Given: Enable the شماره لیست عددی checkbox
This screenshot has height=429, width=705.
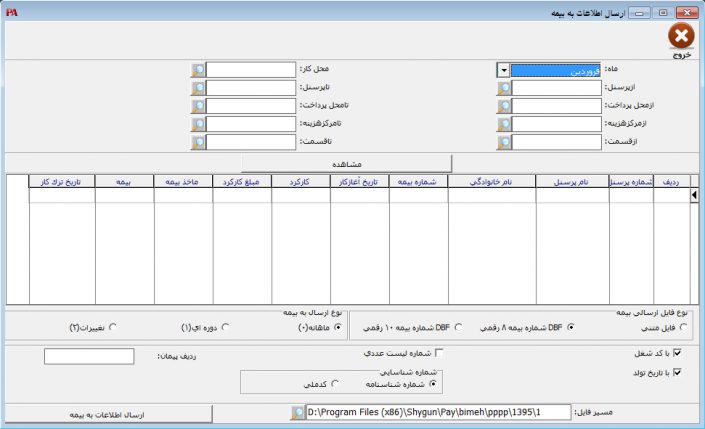Looking at the screenshot, I should pyautogui.click(x=438, y=353).
